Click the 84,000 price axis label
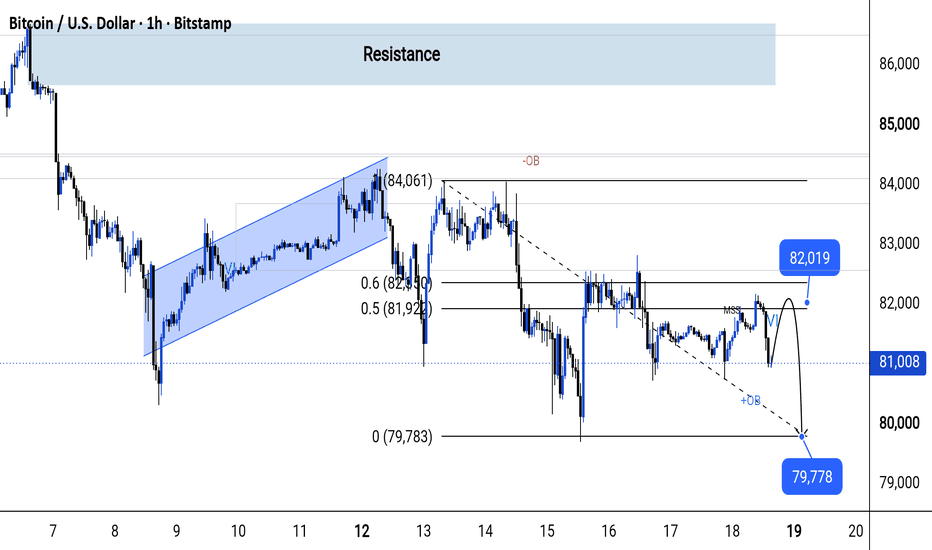The height and width of the screenshot is (550, 932). pyautogui.click(x=899, y=184)
